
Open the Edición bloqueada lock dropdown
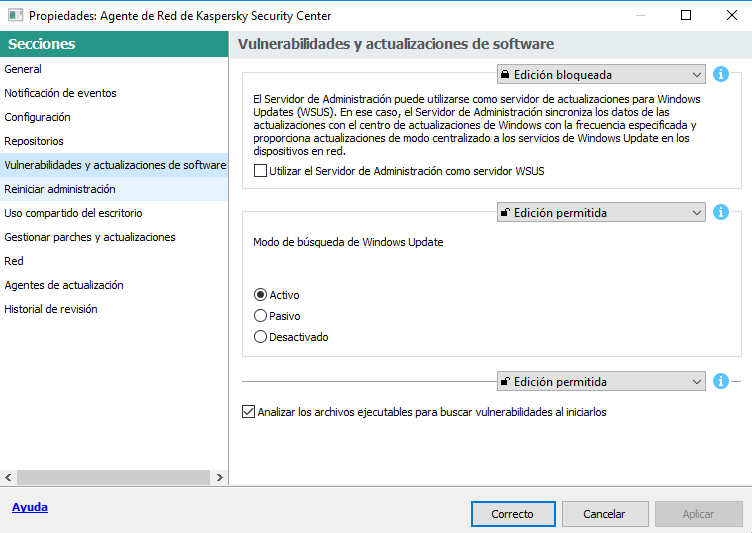click(601, 74)
